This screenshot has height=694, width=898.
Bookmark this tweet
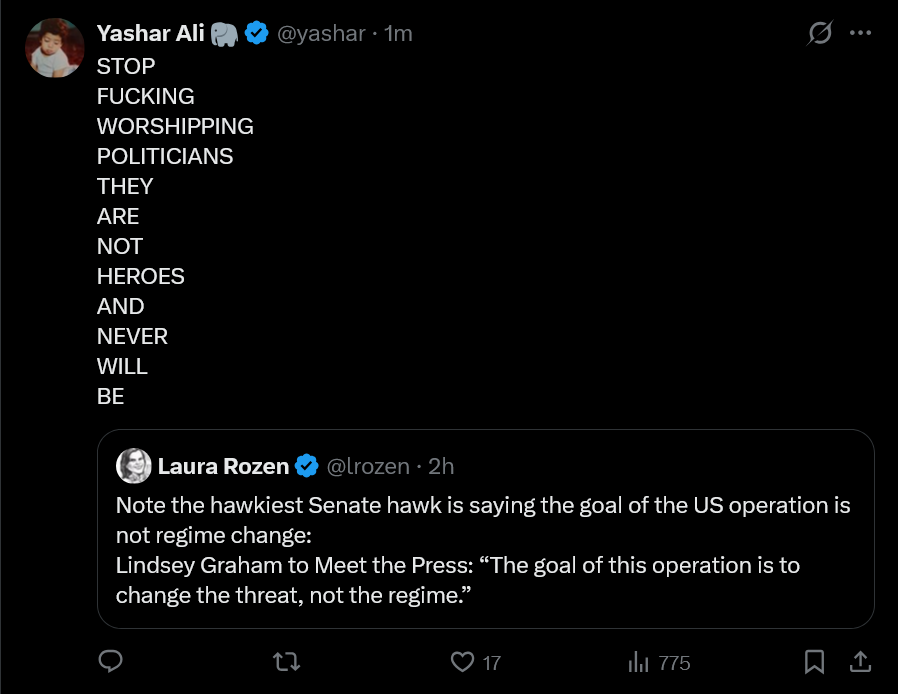pyautogui.click(x=814, y=662)
